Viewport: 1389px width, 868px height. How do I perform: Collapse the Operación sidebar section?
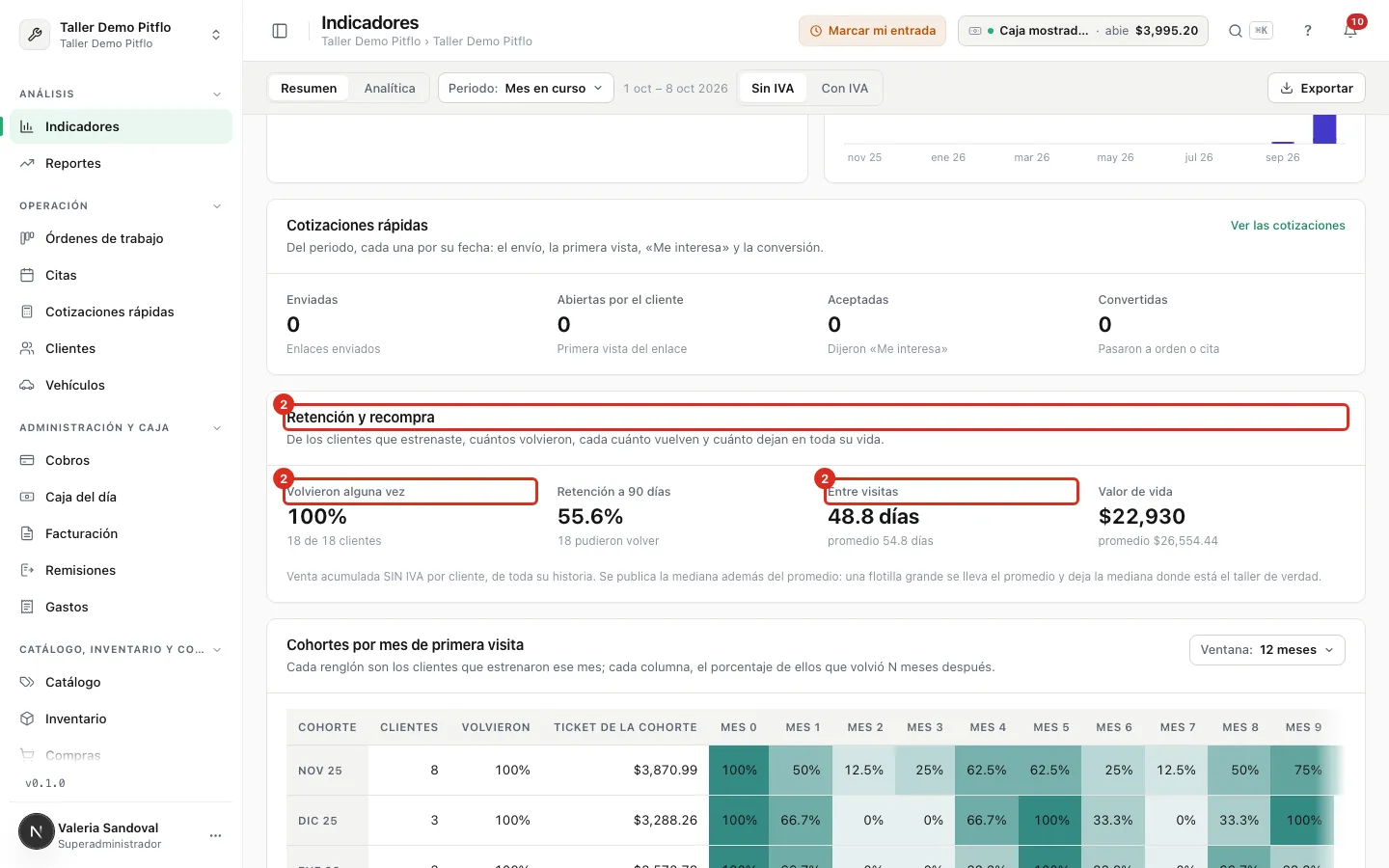[217, 206]
